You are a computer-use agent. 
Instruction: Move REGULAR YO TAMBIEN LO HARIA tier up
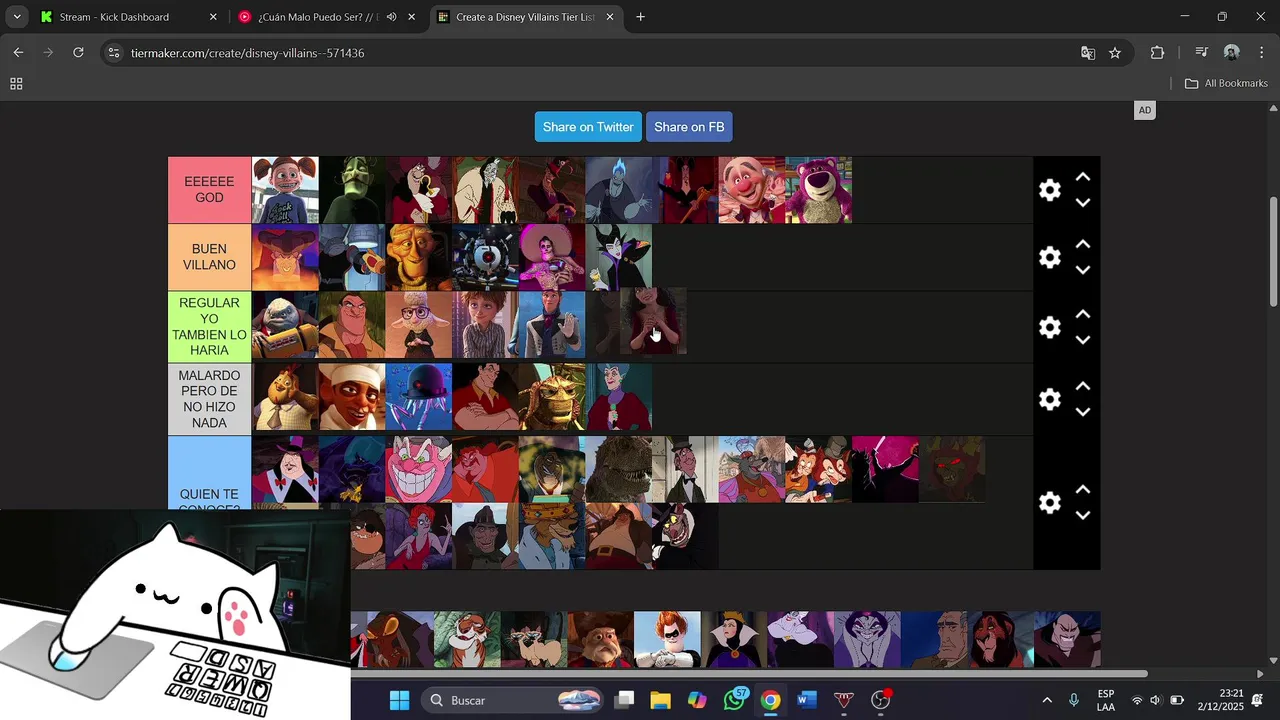tap(1082, 314)
